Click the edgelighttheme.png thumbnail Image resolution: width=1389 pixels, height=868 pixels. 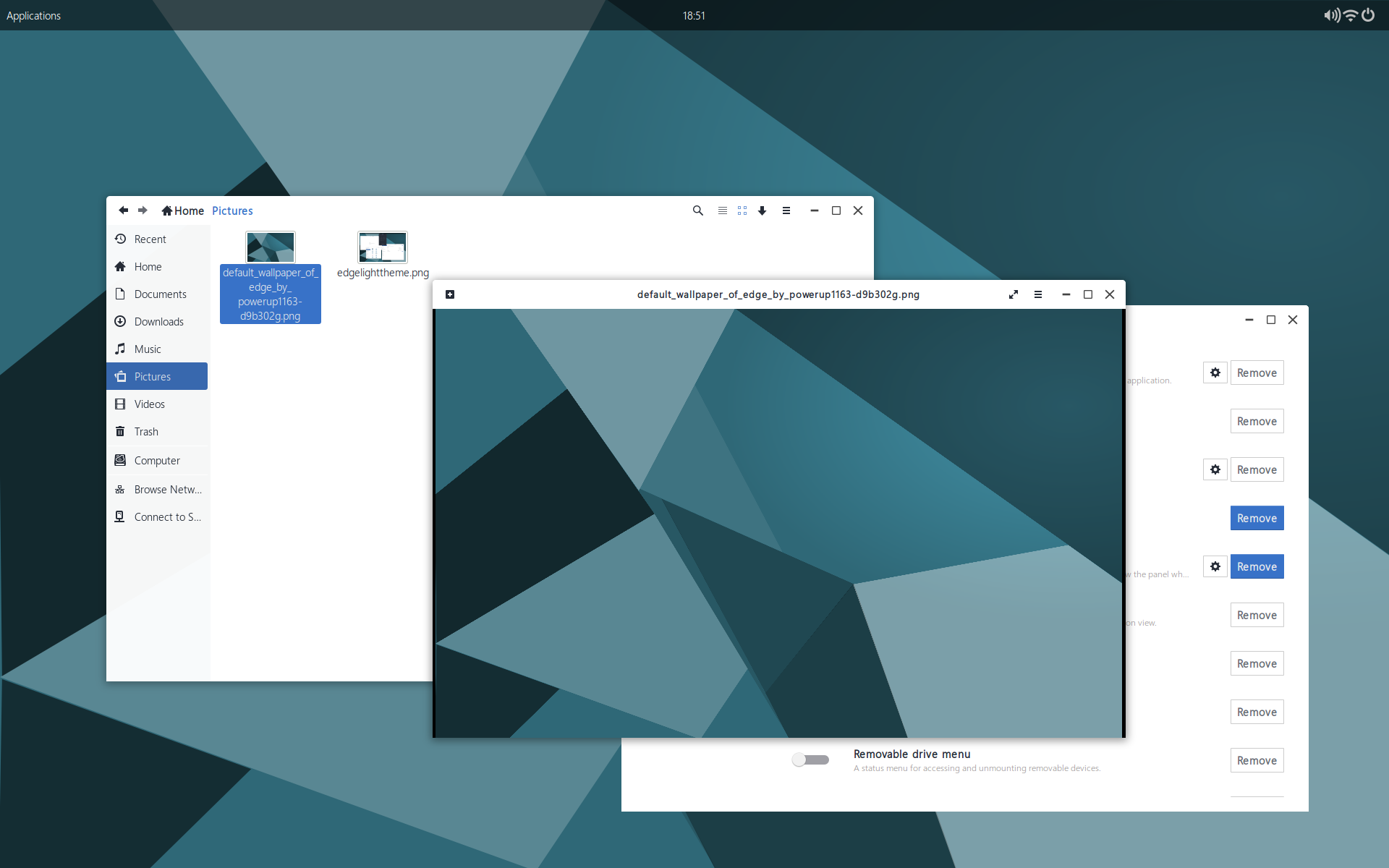click(382, 247)
